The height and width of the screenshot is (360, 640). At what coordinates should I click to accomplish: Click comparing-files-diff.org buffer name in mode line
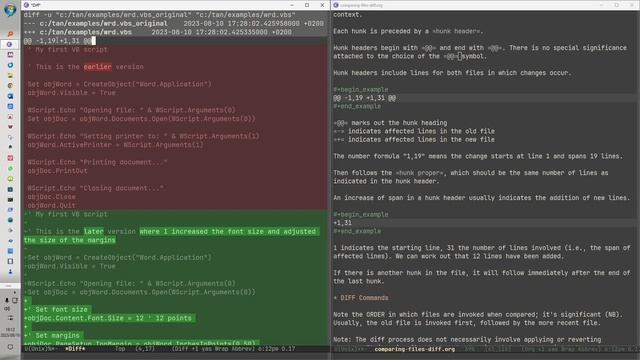point(414,349)
